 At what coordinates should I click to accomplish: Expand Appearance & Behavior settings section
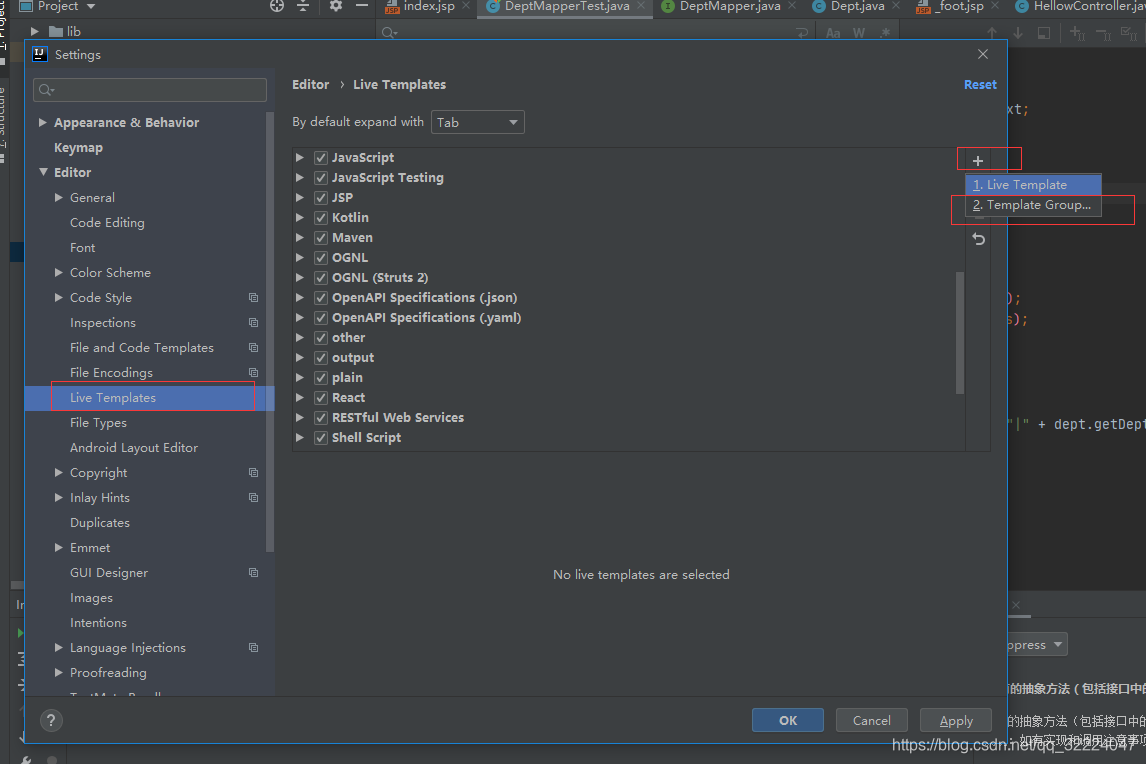pyautogui.click(x=43, y=122)
